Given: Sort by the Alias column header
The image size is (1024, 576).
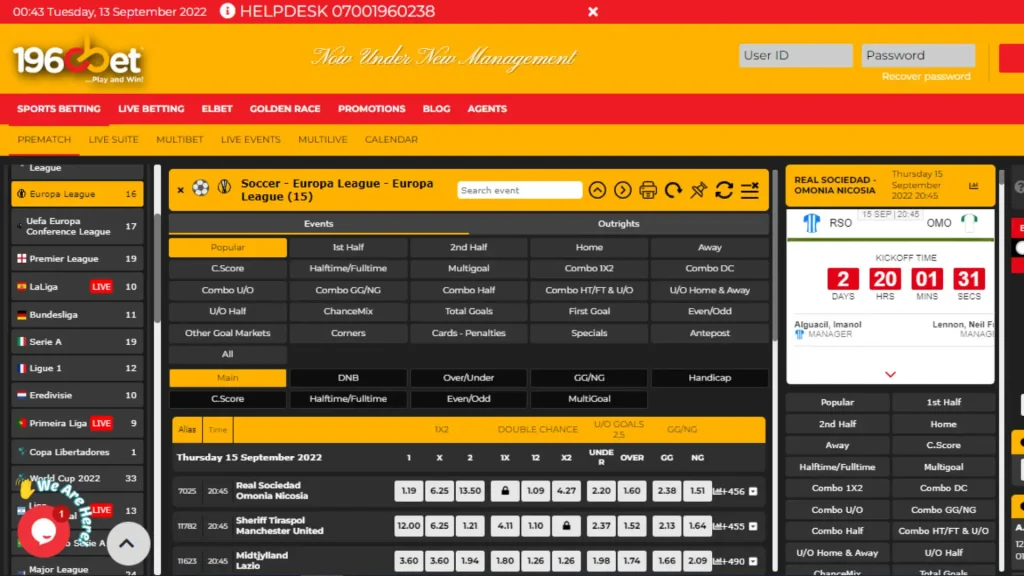Looking at the screenshot, I should point(187,430).
